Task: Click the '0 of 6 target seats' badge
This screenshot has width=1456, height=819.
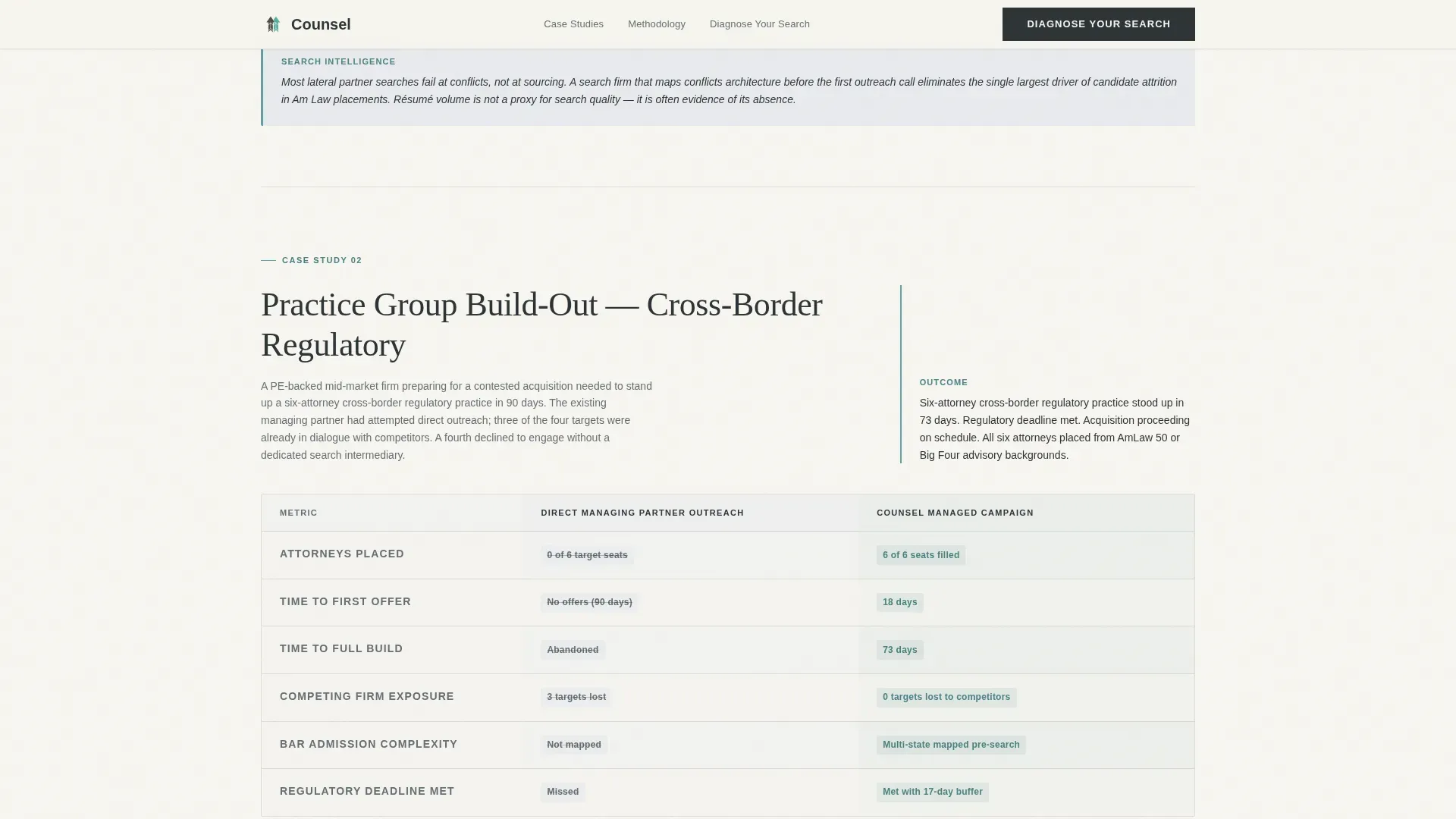Action: click(587, 555)
